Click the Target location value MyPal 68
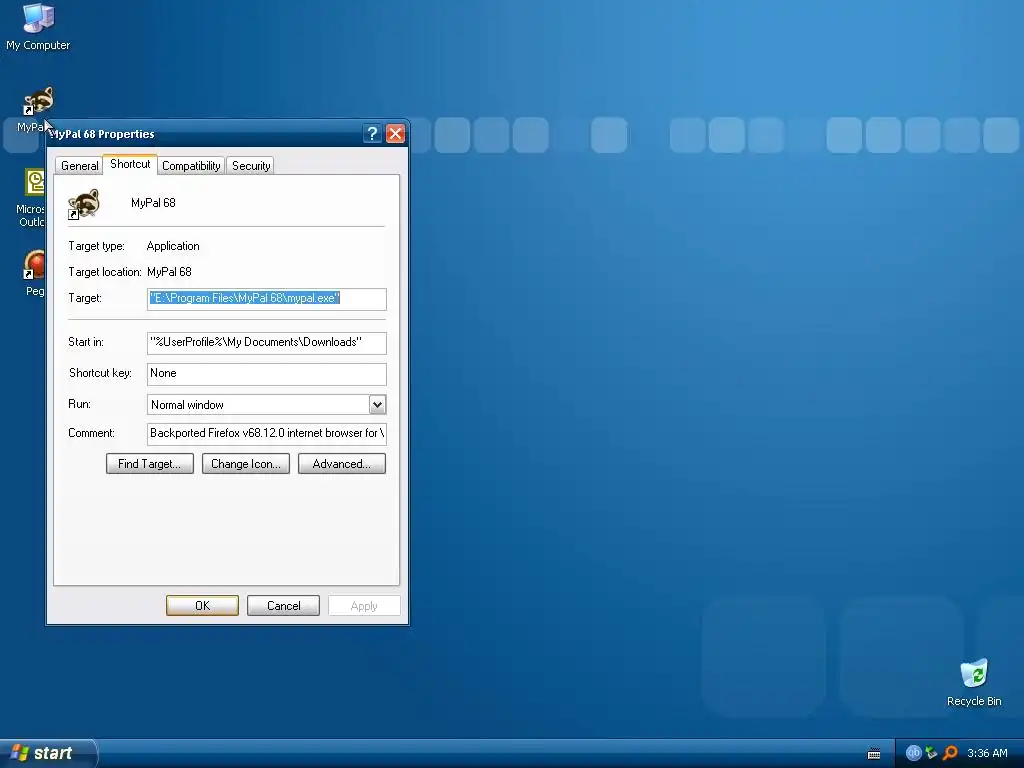 [x=169, y=272]
